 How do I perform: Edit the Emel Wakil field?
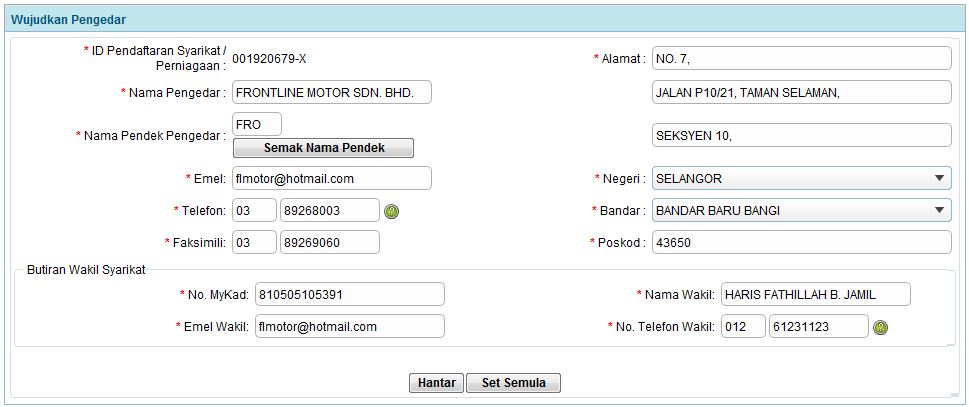tap(350, 327)
